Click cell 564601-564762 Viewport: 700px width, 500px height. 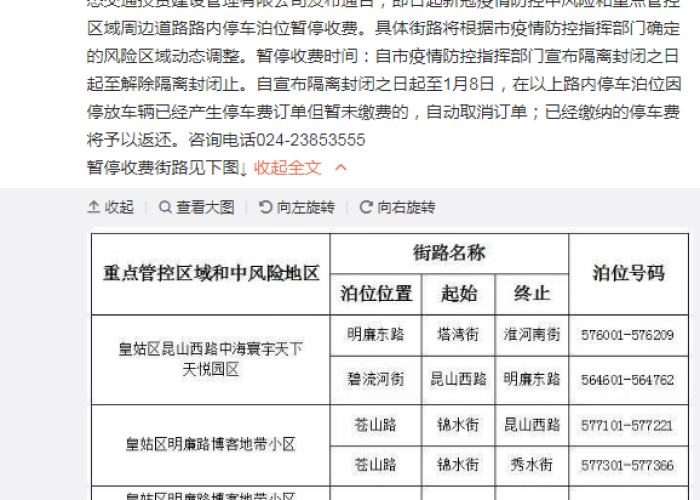(x=629, y=380)
